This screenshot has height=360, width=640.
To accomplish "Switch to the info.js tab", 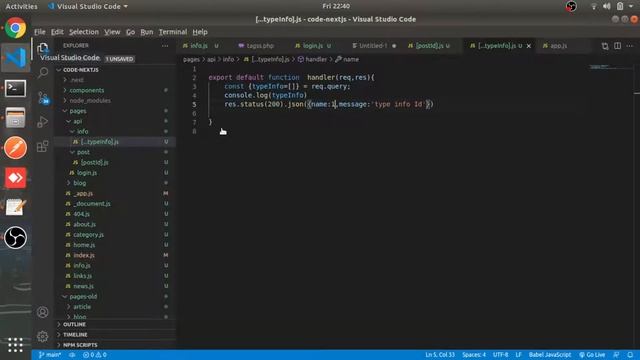I will tap(199, 46).
